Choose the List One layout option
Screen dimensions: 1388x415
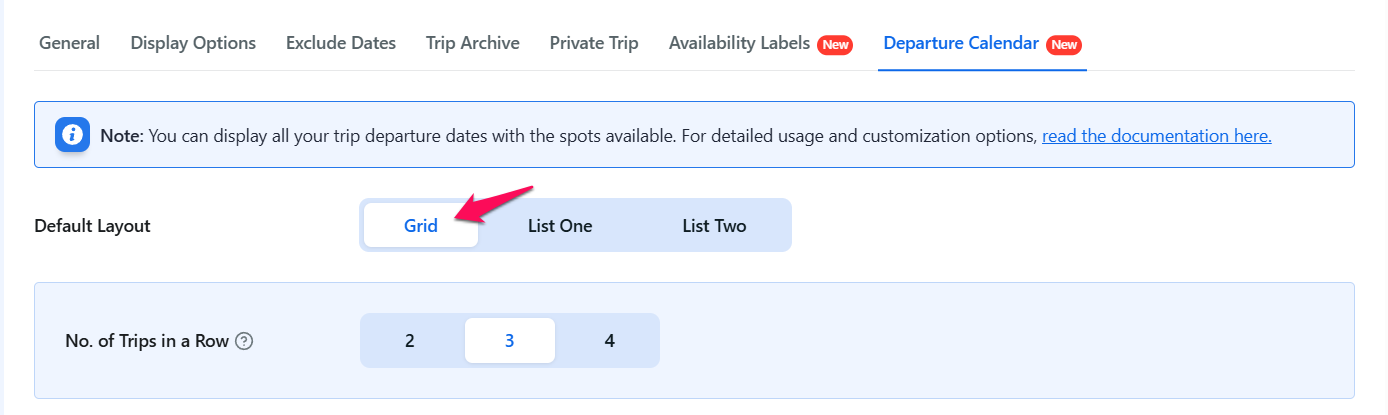560,226
